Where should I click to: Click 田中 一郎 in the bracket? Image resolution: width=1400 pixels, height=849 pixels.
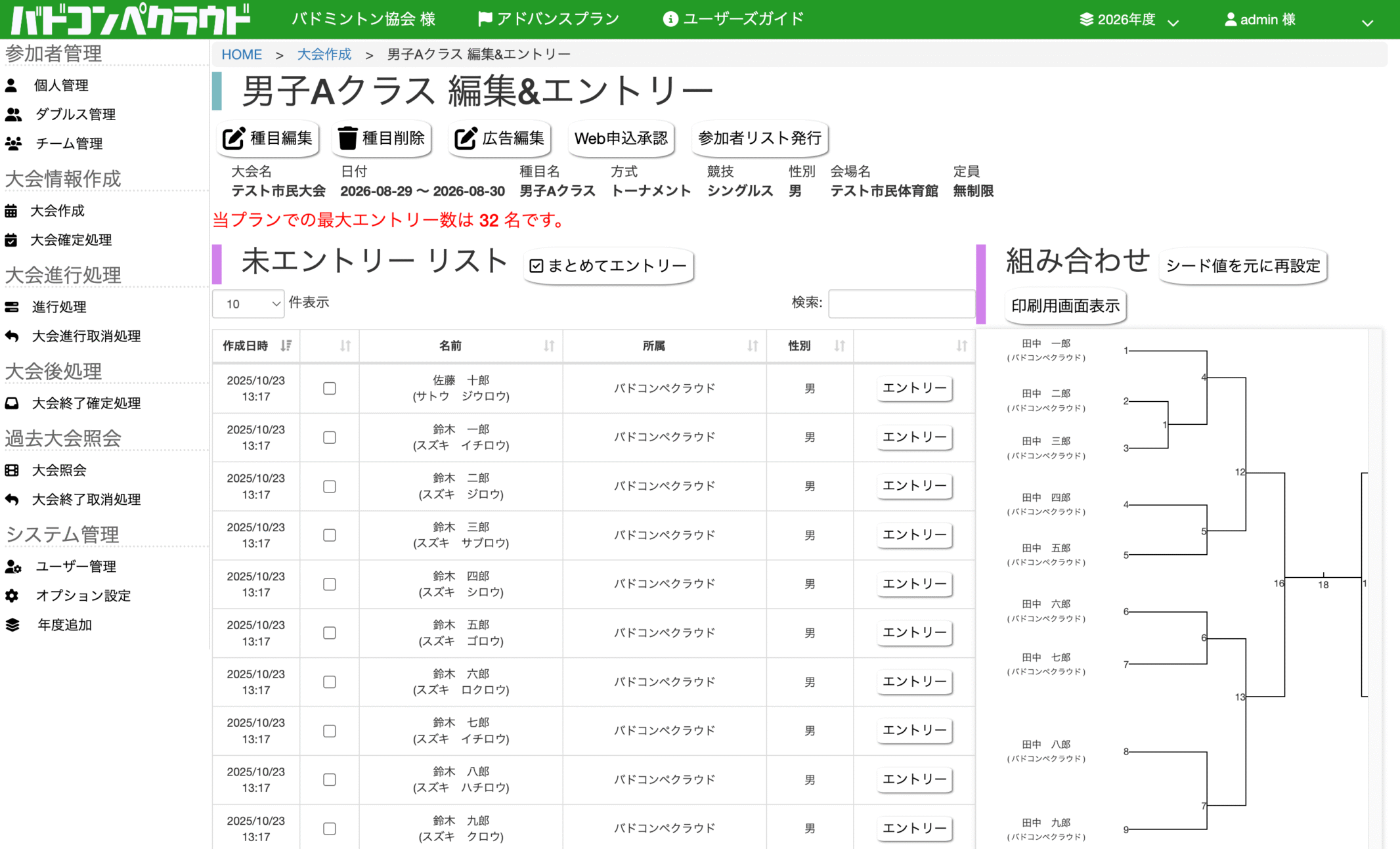point(1046,343)
